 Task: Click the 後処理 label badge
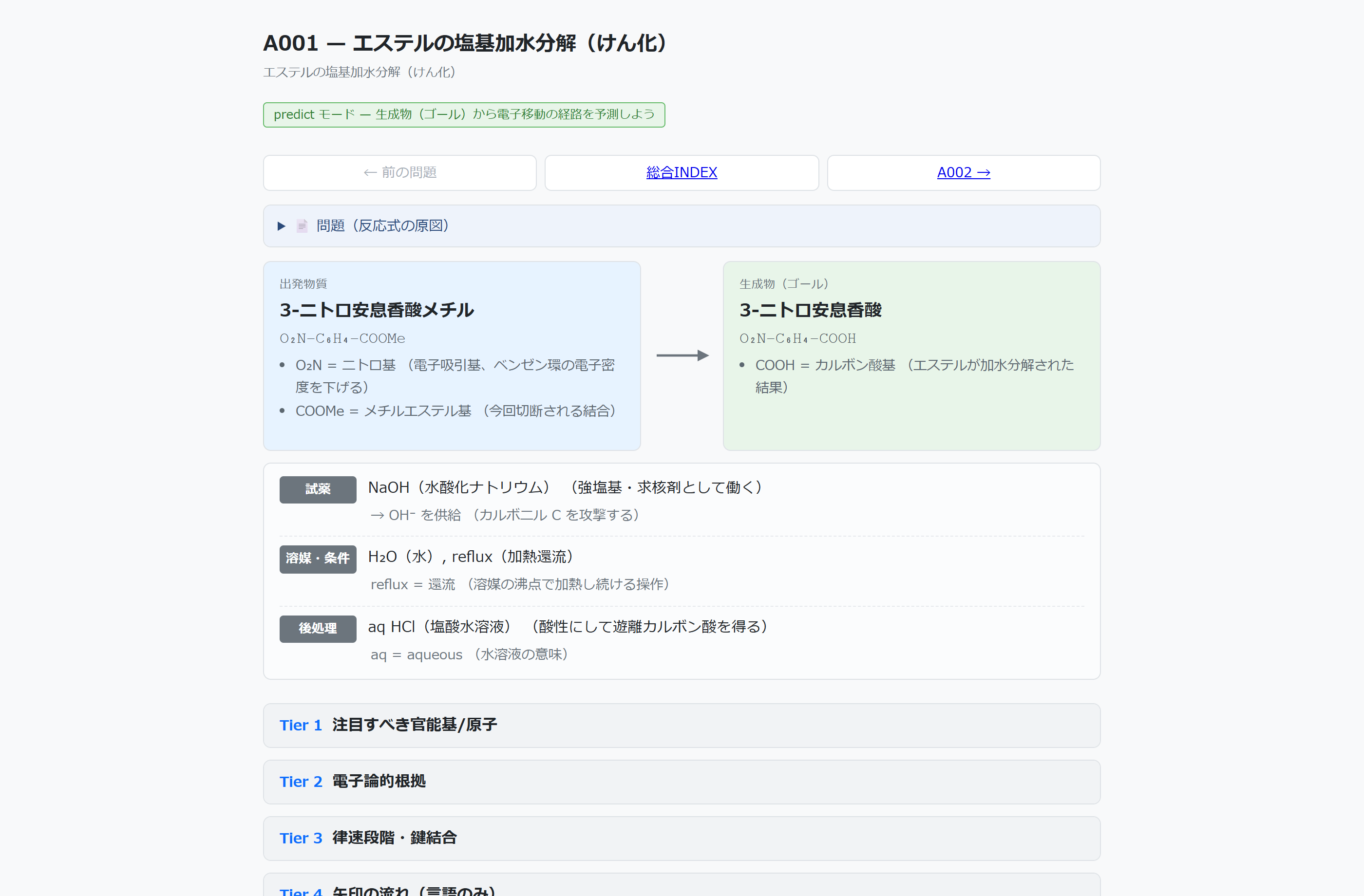point(318,629)
